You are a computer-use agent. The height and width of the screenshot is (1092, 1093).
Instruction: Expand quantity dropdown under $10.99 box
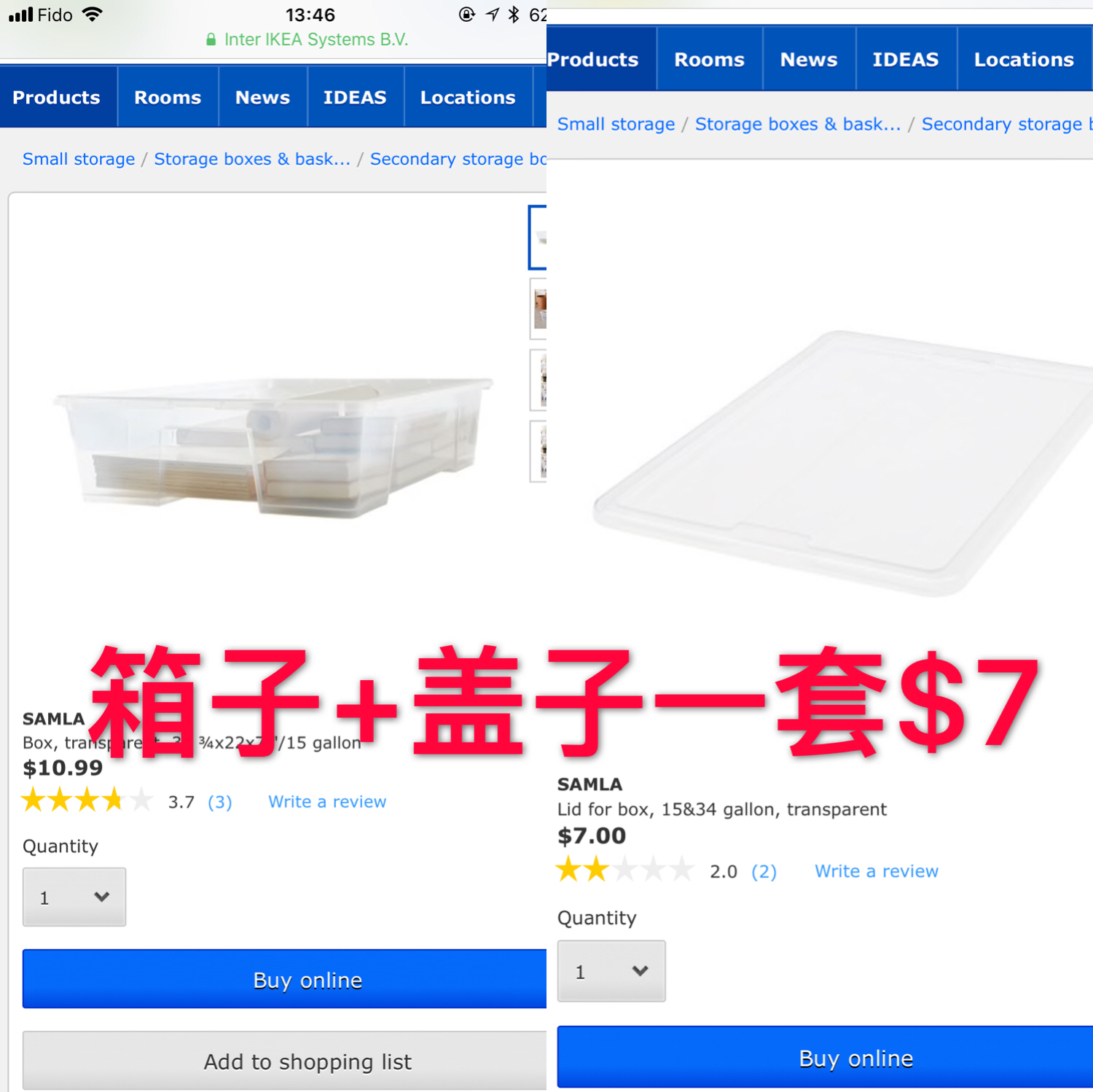coord(74,897)
